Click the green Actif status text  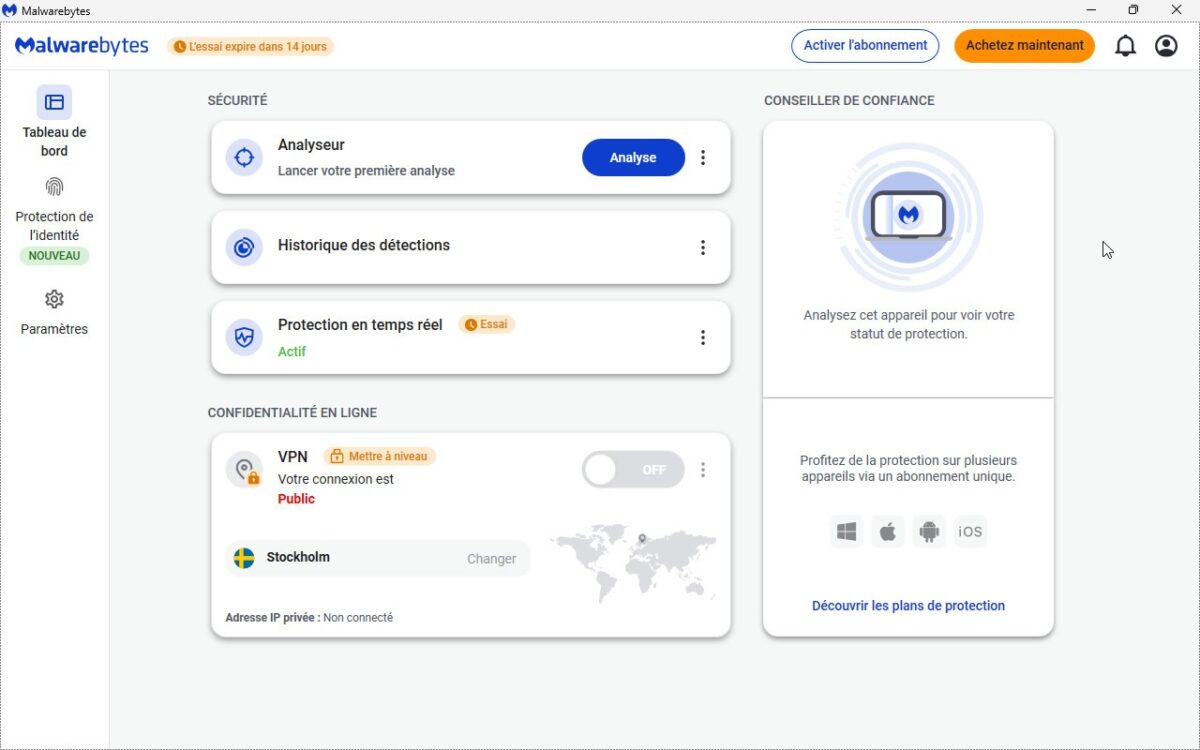pos(292,351)
